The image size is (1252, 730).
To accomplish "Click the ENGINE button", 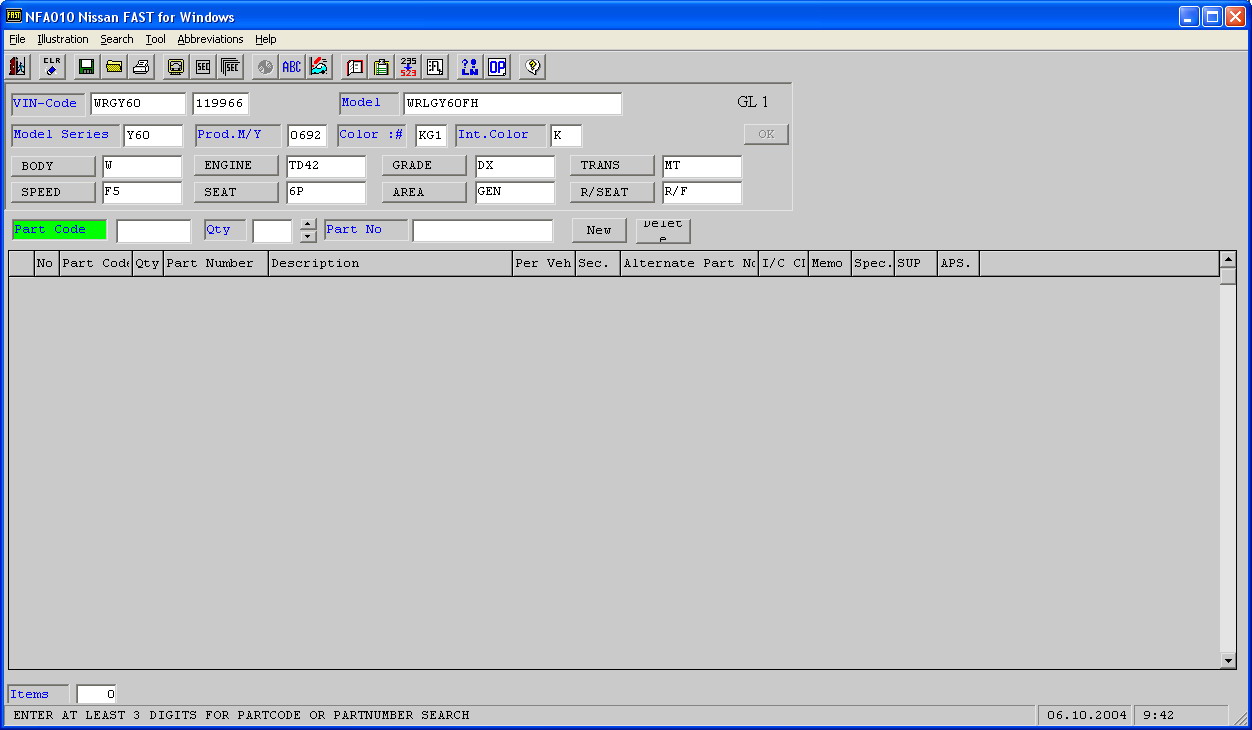I will [236, 166].
